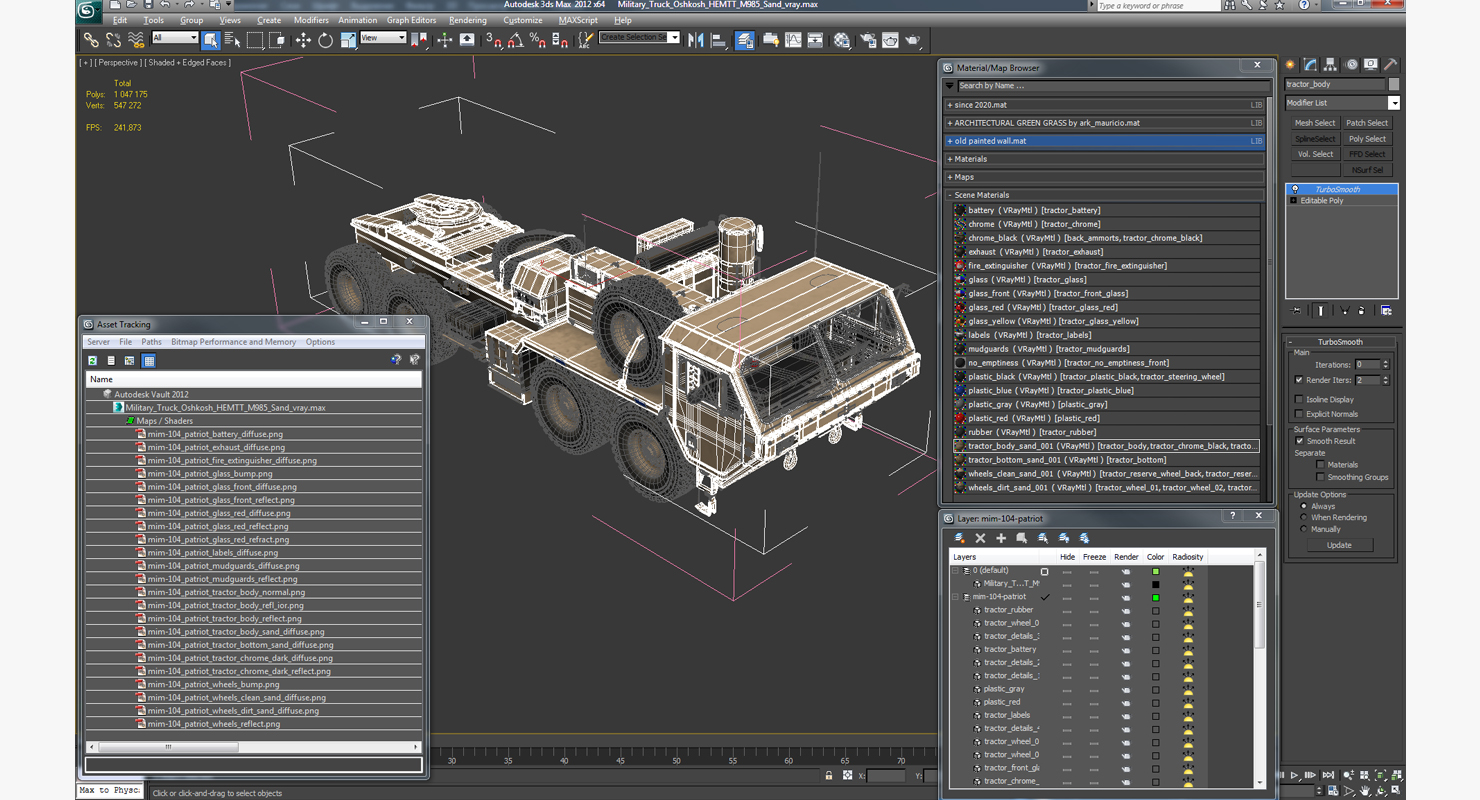This screenshot has width=1480, height=800.
Task: Check Separate by Smoothing Groups
Action: click(x=1320, y=477)
